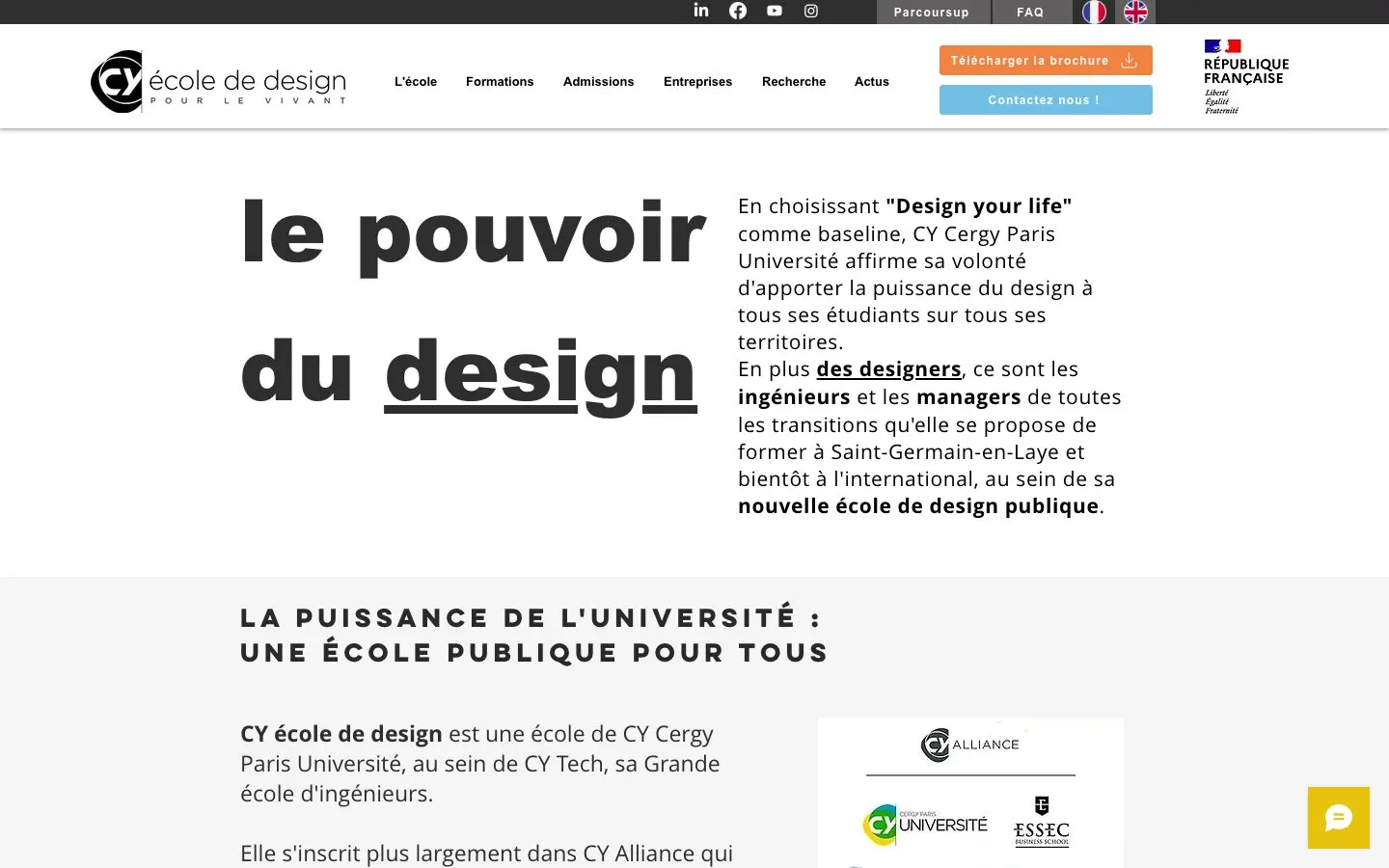Viewport: 1389px width, 868px height.
Task: Open the Actus menu
Action: point(872,82)
